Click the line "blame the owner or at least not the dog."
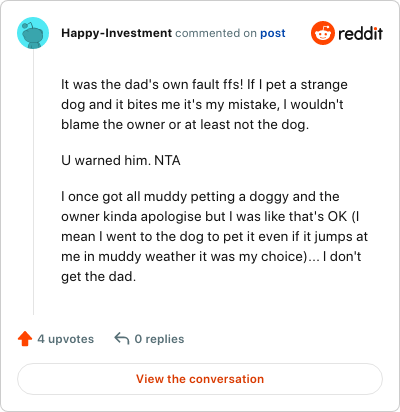 click(185, 125)
